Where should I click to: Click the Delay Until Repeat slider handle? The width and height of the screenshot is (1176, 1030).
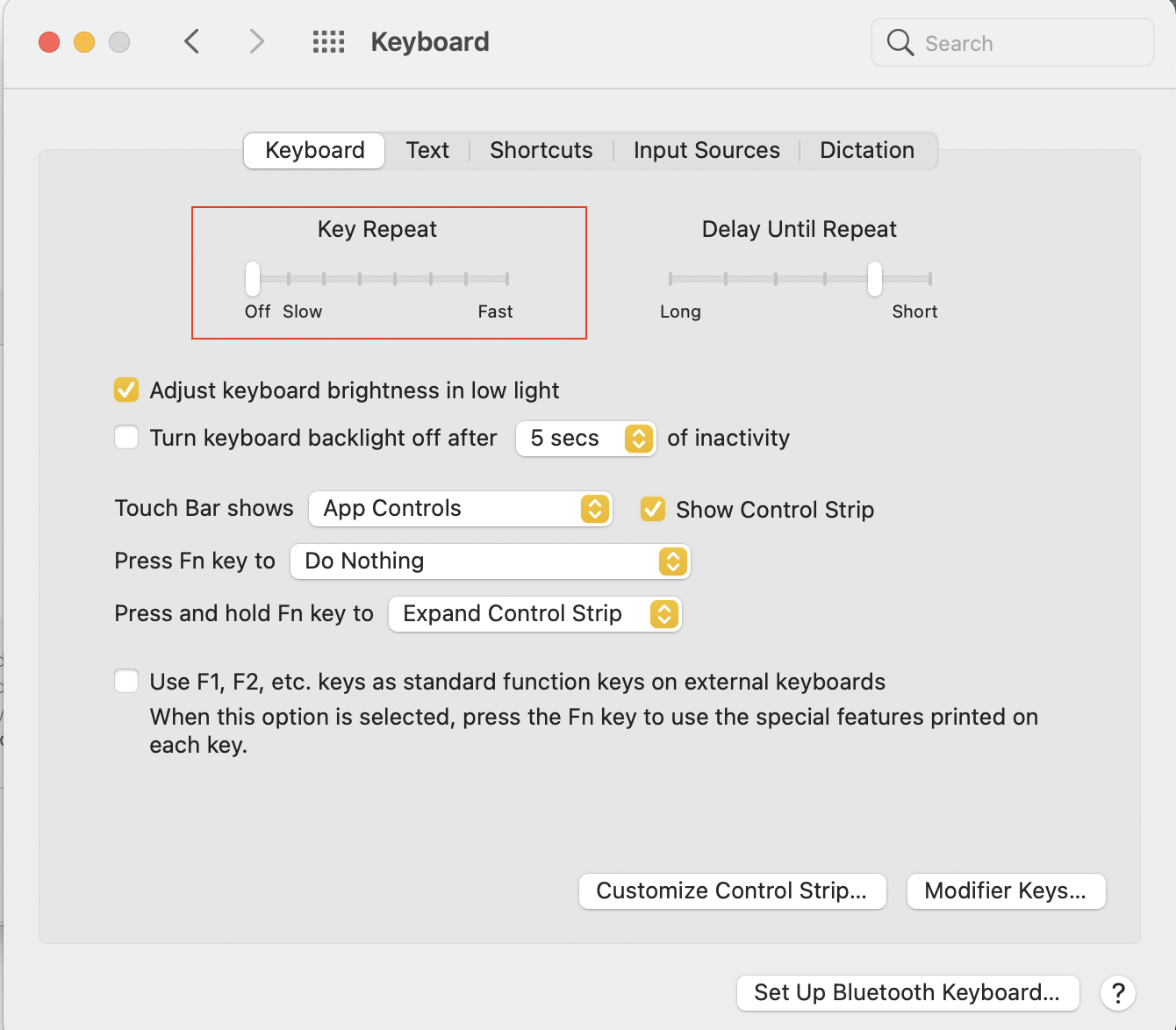(x=874, y=279)
